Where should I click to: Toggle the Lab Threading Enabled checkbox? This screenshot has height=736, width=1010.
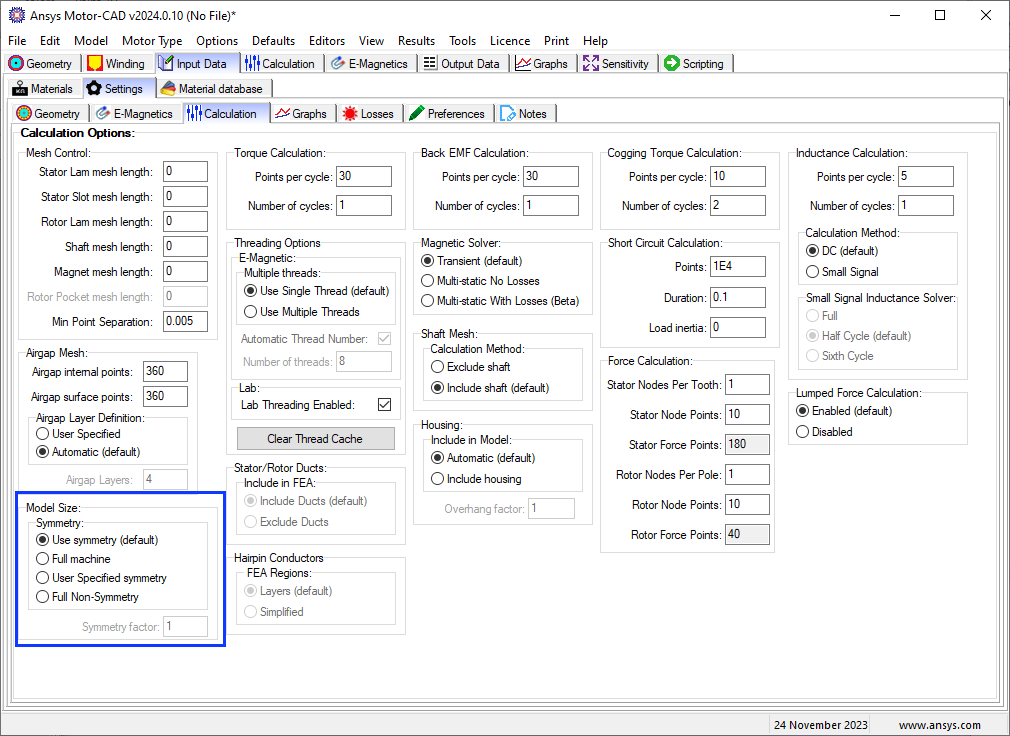click(384, 405)
